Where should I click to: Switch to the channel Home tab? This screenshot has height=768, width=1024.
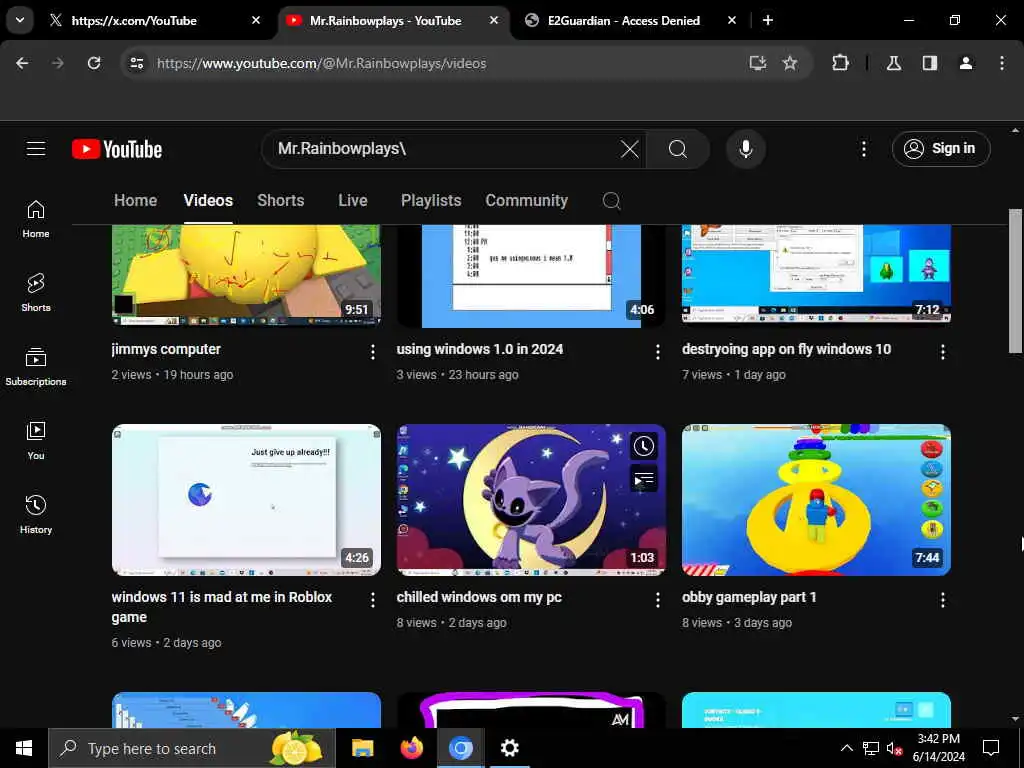tap(135, 200)
